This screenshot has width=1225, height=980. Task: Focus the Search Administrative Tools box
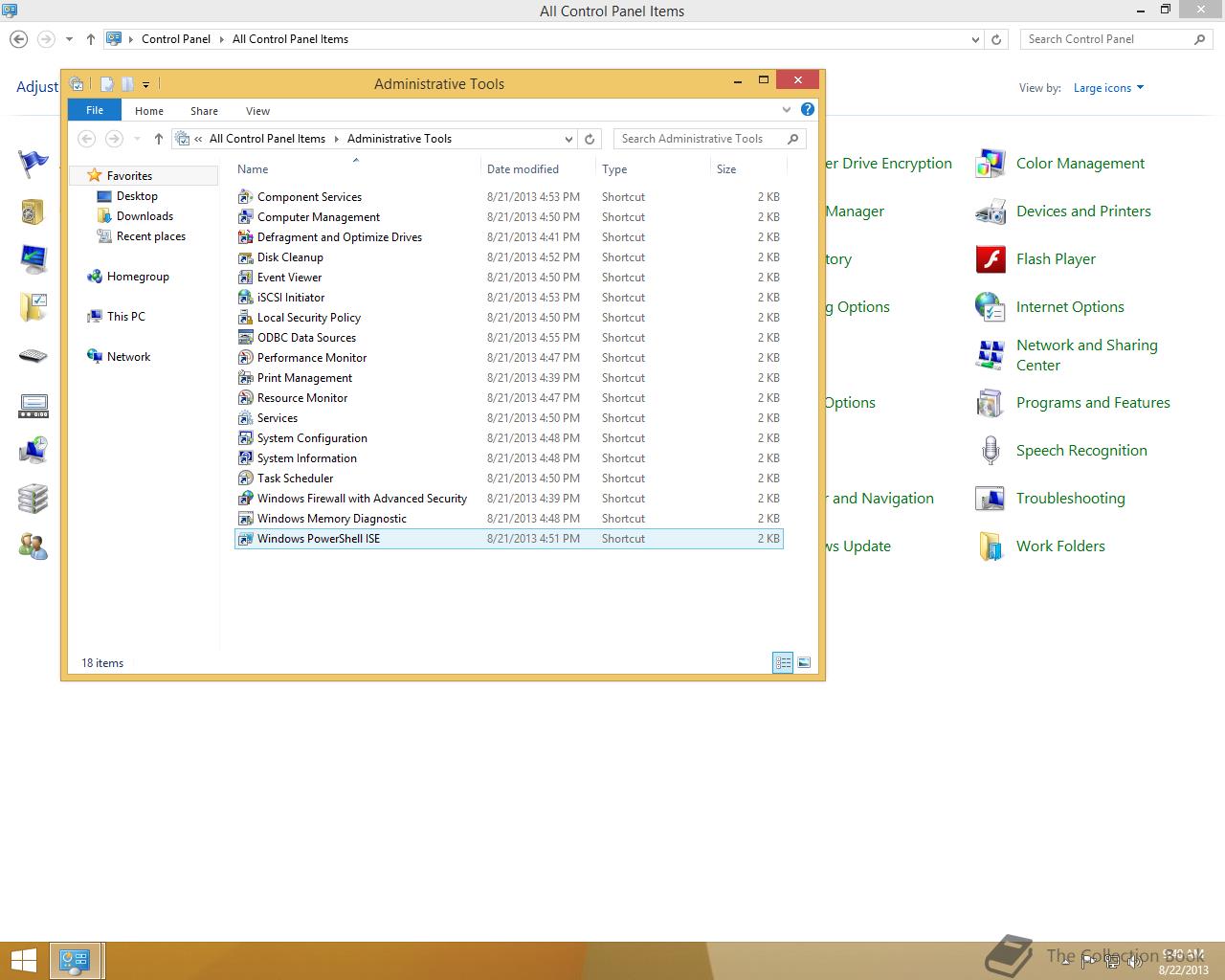[x=710, y=139]
